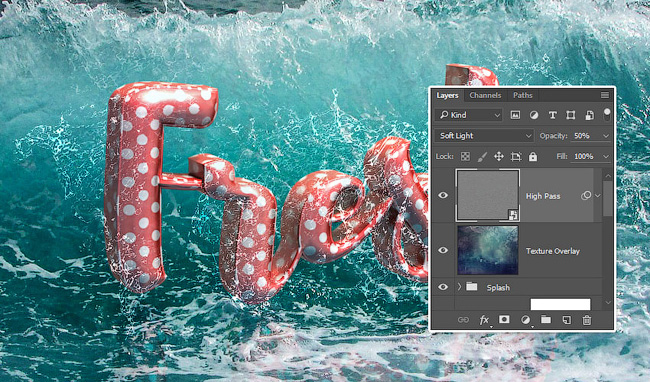
Task: Lock artboard nesting icon
Action: pos(516,157)
